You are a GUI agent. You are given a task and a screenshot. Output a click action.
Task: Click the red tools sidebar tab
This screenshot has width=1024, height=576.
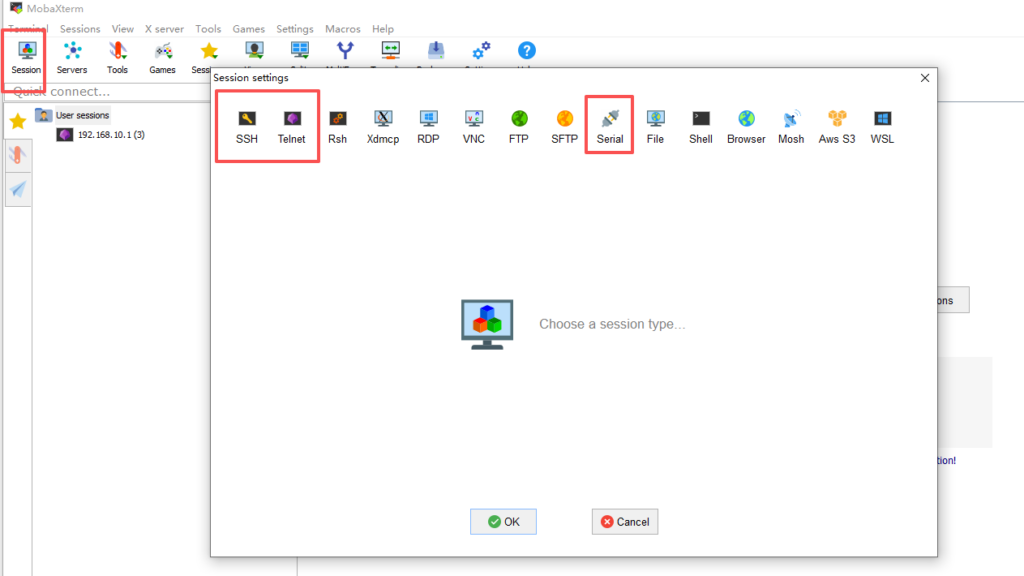point(18,155)
